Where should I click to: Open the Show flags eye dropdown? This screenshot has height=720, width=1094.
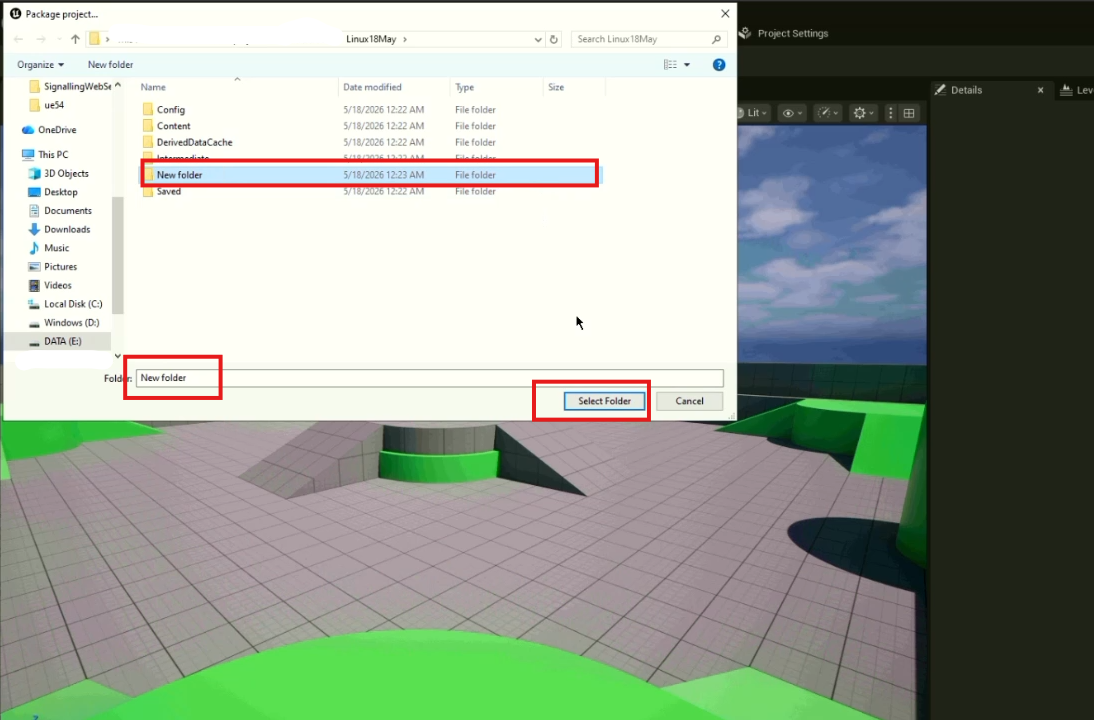click(x=792, y=113)
